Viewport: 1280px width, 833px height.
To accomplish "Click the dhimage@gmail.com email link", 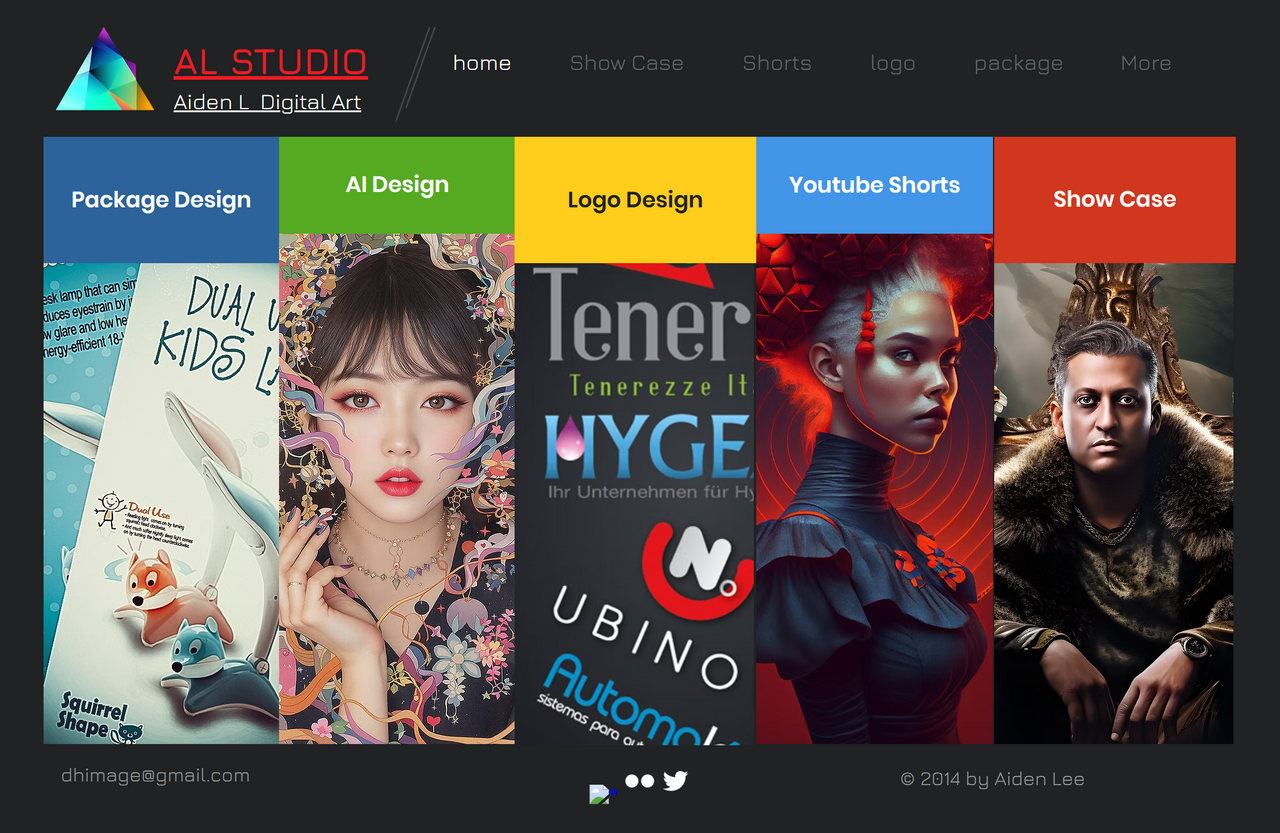I will point(155,775).
